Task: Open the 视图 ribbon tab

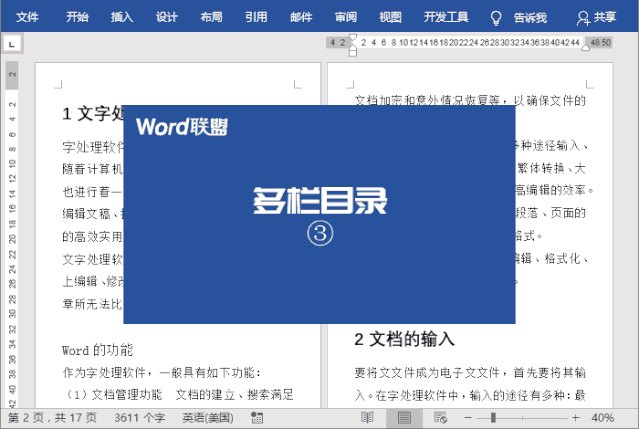Action: click(x=390, y=17)
